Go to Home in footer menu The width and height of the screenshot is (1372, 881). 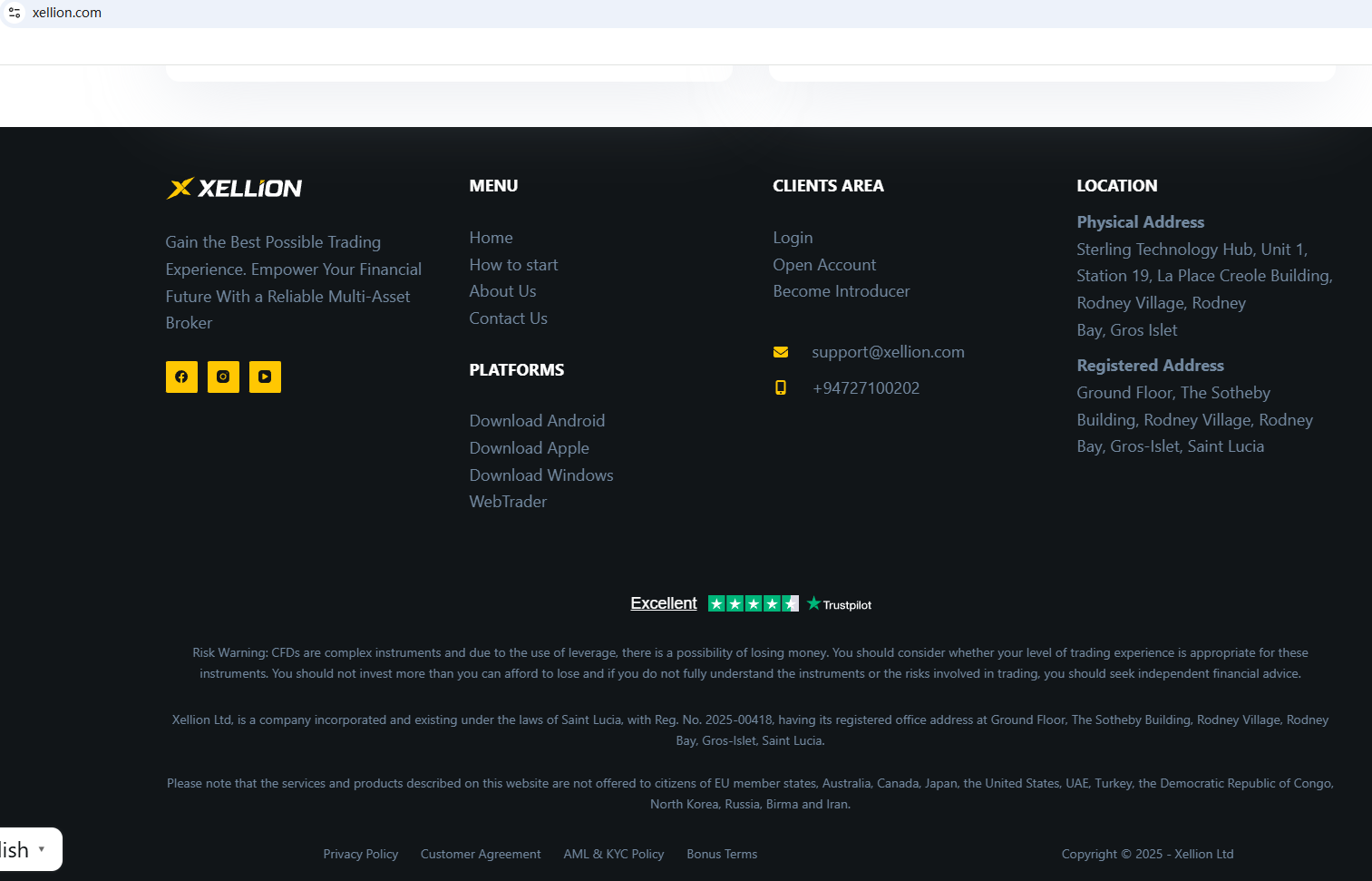pos(491,238)
